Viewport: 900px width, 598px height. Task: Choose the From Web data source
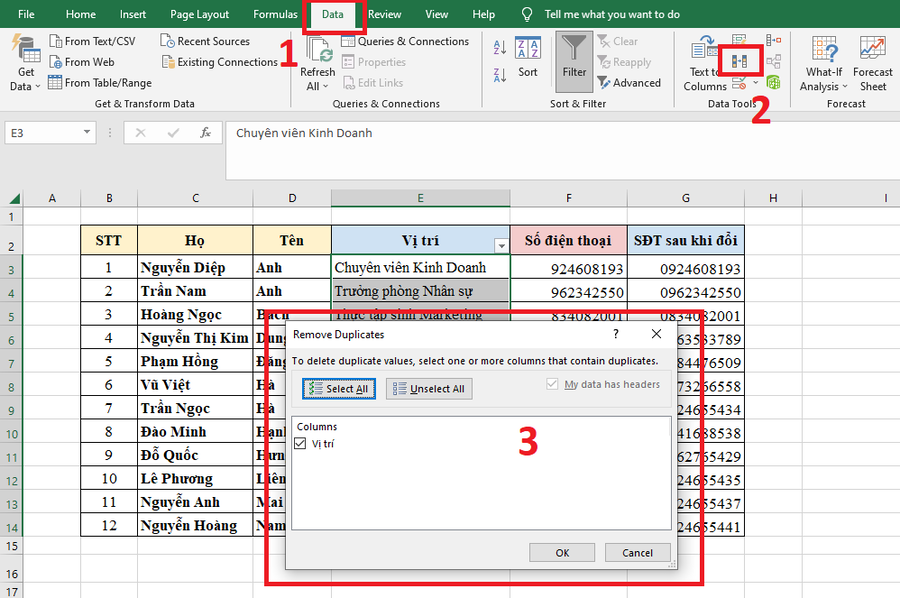click(82, 62)
